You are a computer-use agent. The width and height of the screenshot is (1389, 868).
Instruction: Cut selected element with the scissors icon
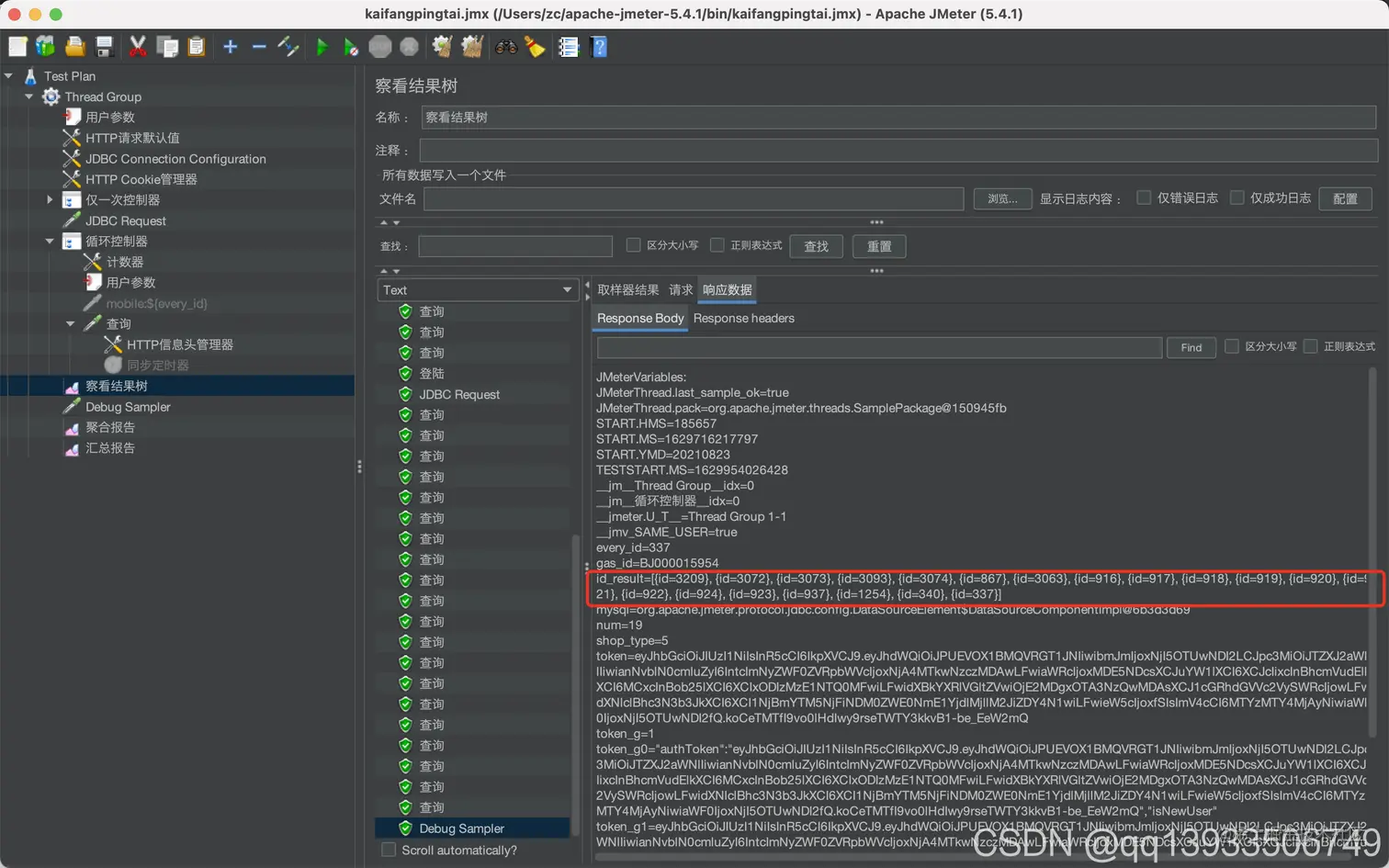point(138,47)
